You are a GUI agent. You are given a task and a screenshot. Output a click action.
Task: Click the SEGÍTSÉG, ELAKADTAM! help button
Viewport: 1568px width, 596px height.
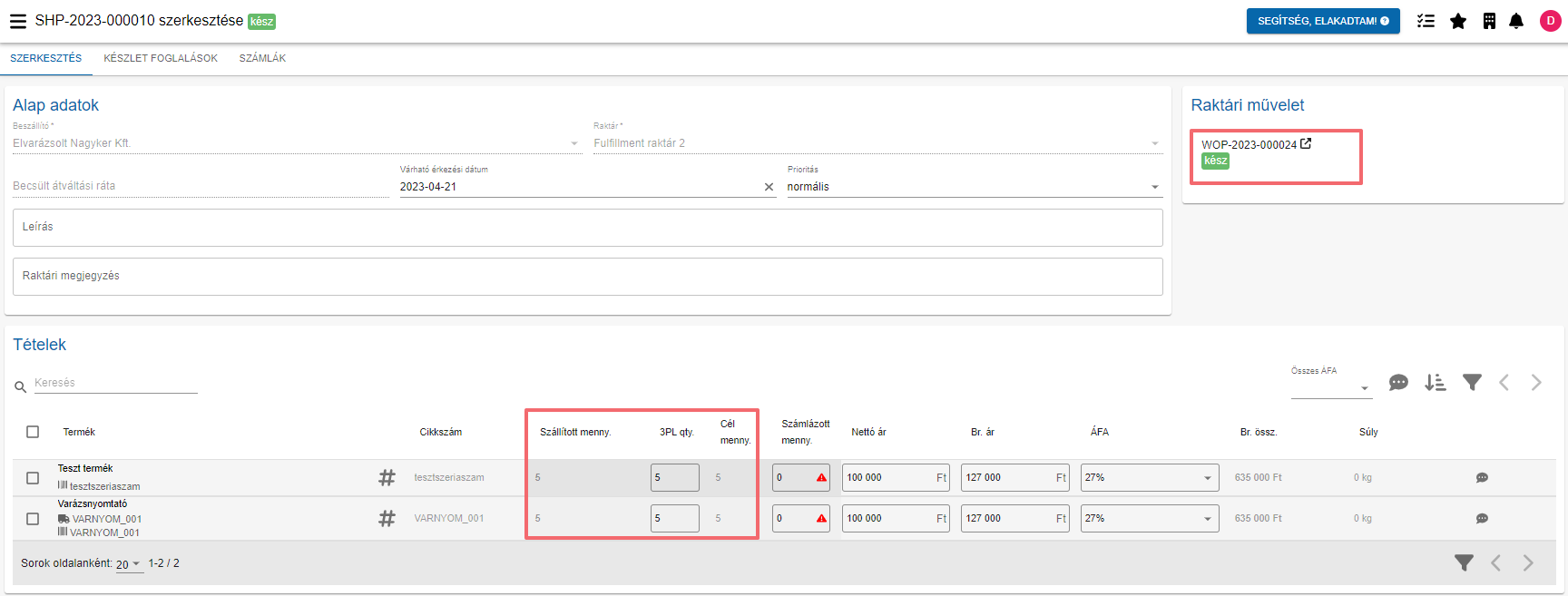click(x=1323, y=21)
